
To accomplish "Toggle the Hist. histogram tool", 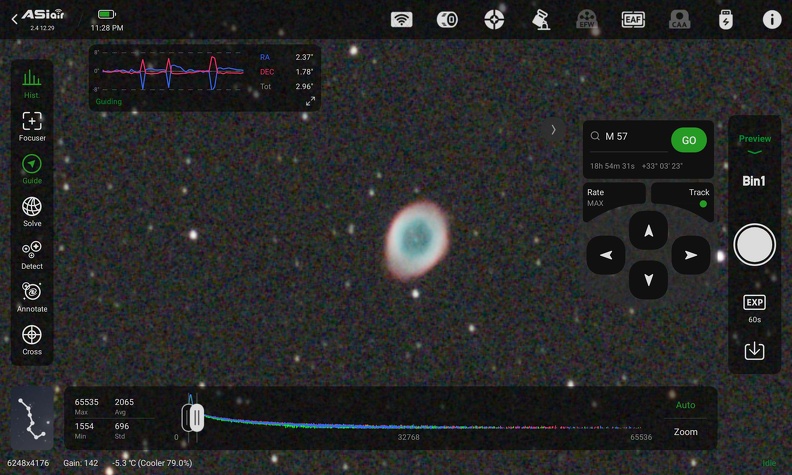I will click(32, 83).
